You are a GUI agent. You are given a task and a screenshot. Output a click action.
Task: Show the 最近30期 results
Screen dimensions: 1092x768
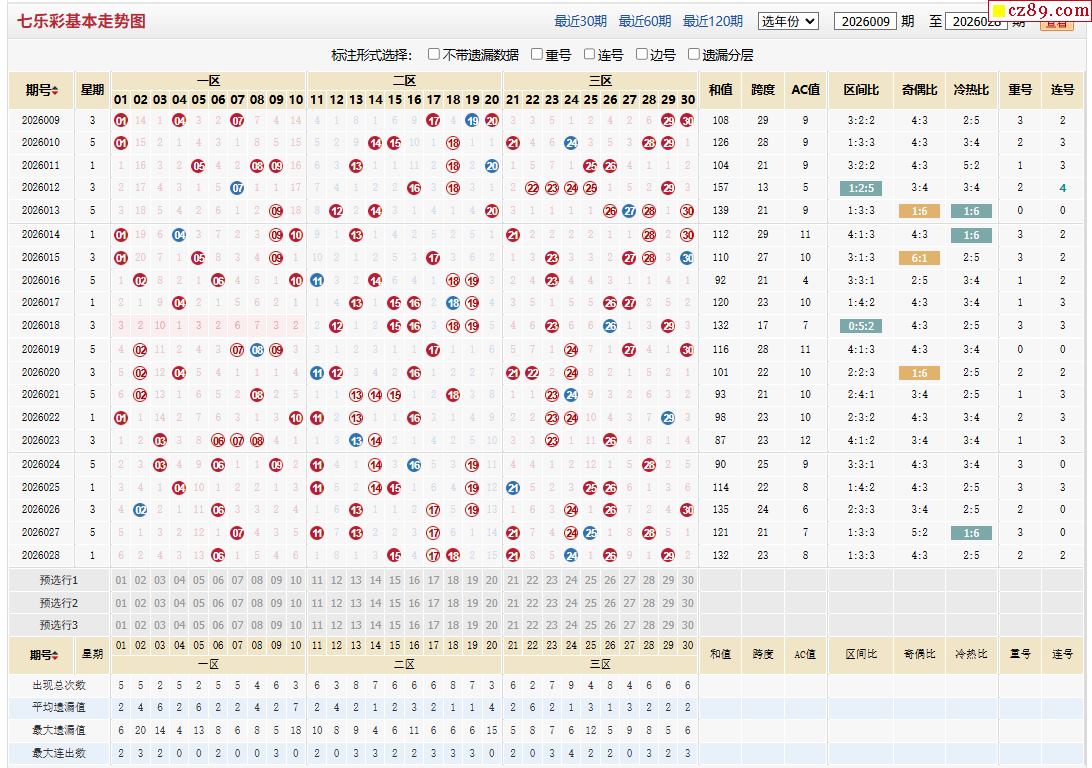(580, 21)
